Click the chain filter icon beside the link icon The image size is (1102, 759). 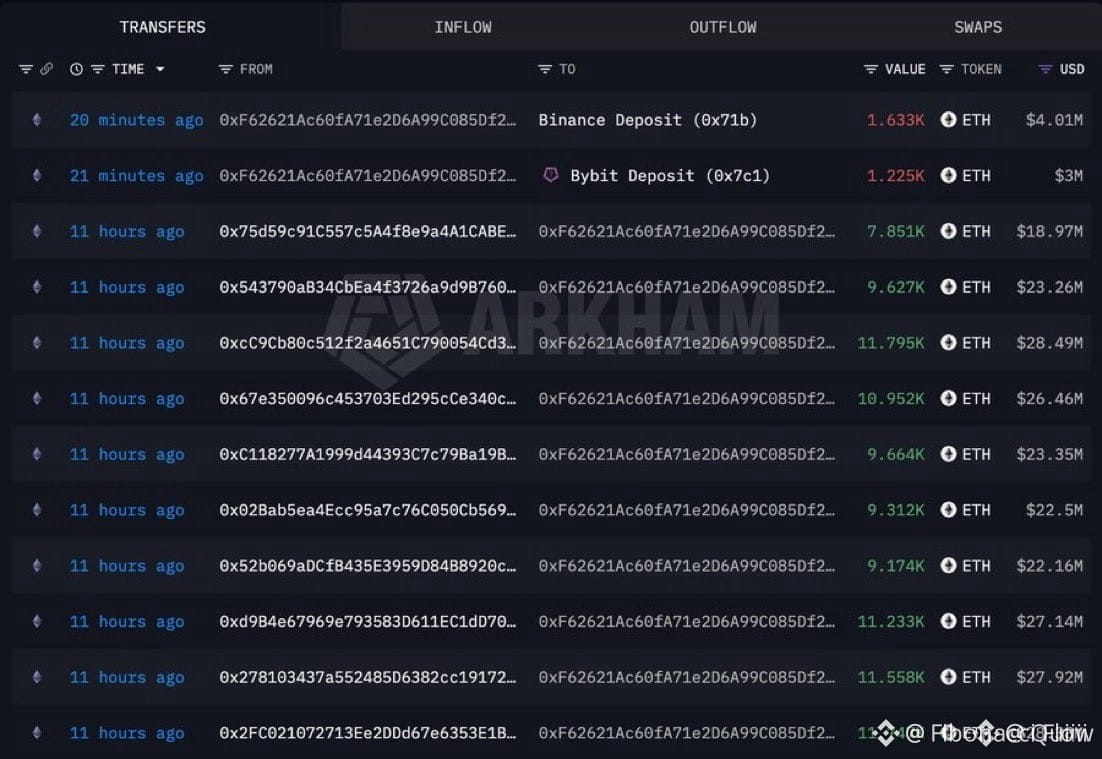(26, 69)
